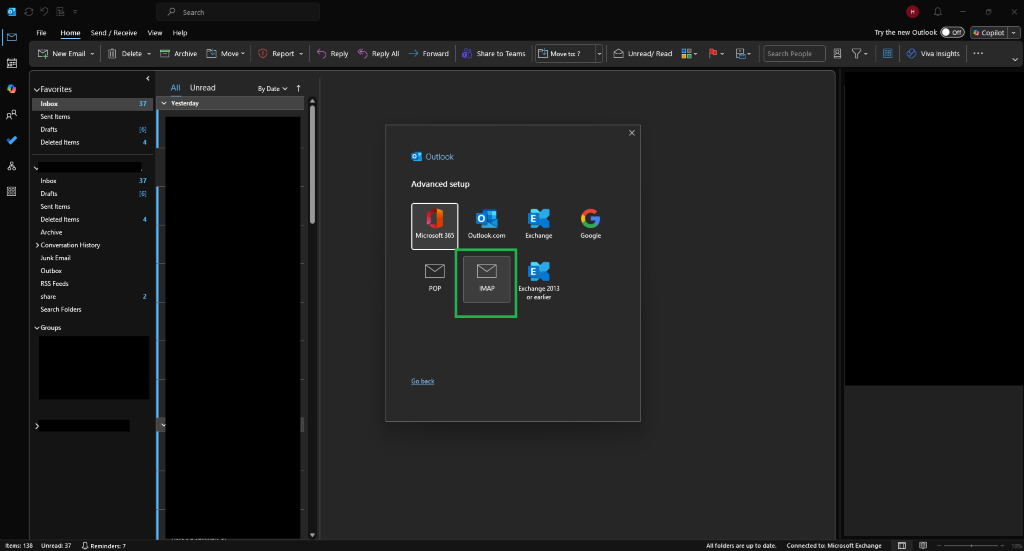The height and width of the screenshot is (551, 1024).
Task: Click the Search box at top
Action: click(x=238, y=12)
